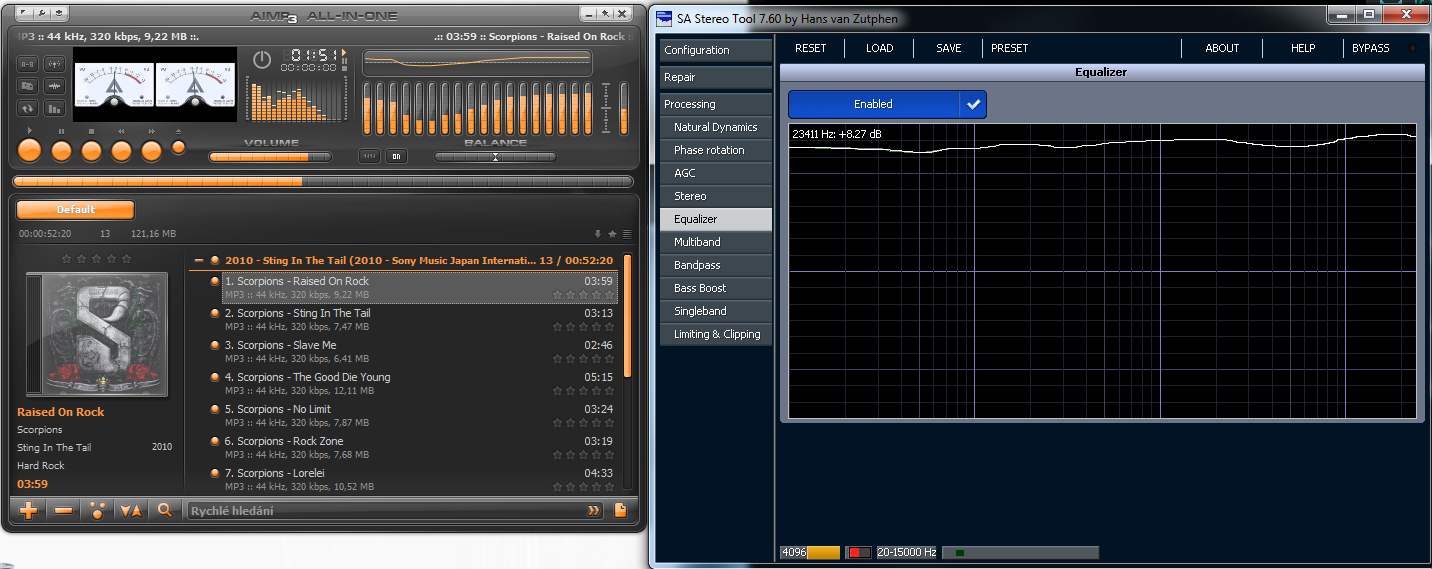Screen dimensions: 1432x569
Task: Open Limiting & Clipping page
Action: tap(716, 334)
